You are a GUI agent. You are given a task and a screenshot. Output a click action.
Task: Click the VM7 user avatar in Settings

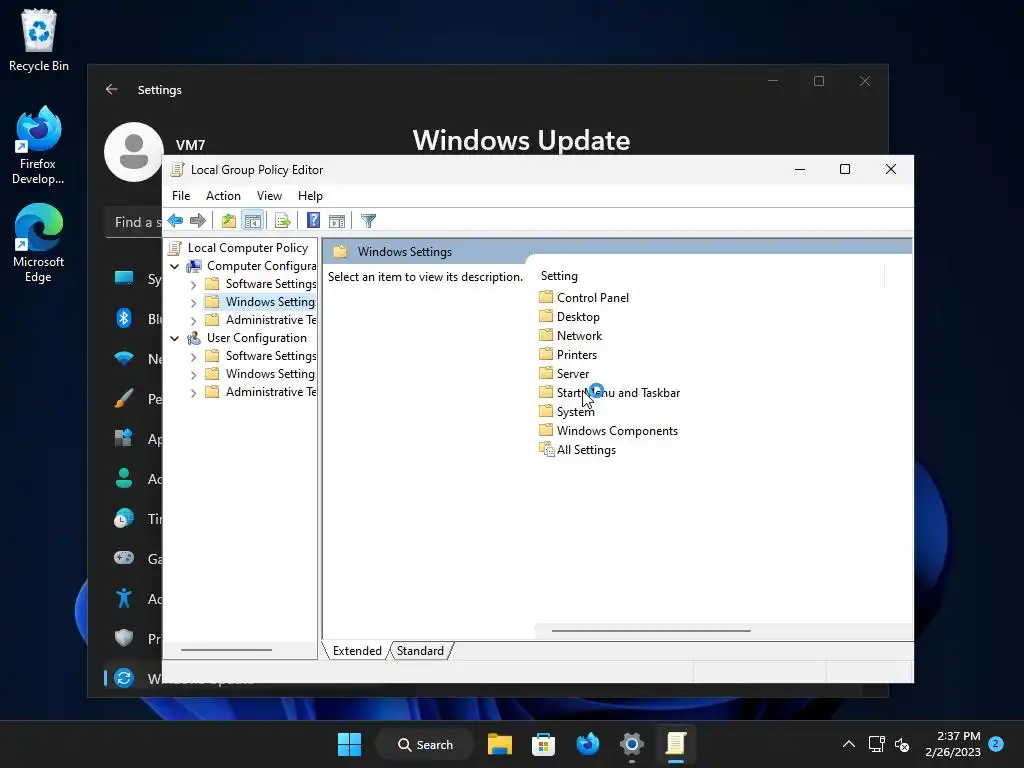pyautogui.click(x=134, y=152)
